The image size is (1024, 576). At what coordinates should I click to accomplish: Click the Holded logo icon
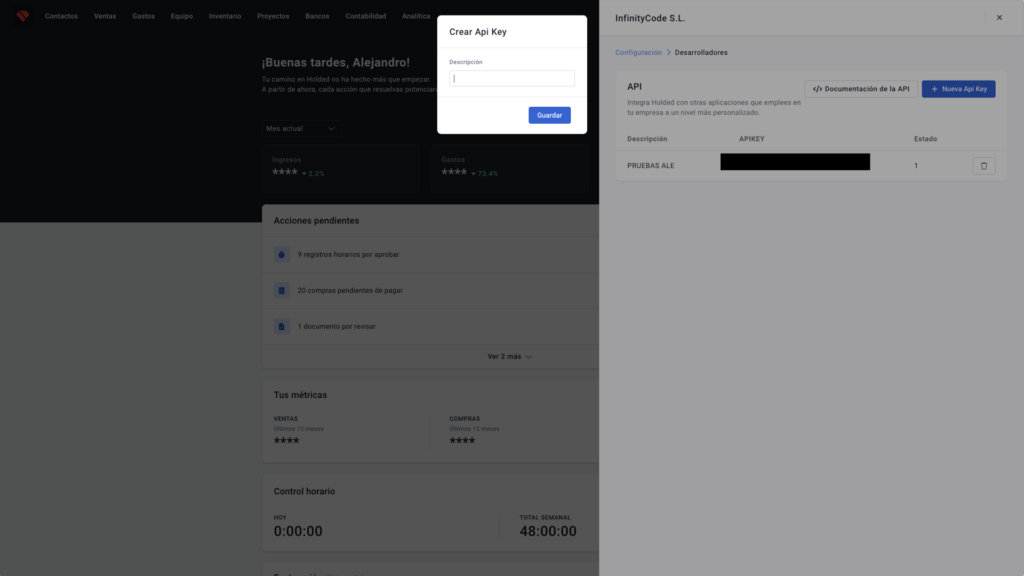pyautogui.click(x=23, y=16)
